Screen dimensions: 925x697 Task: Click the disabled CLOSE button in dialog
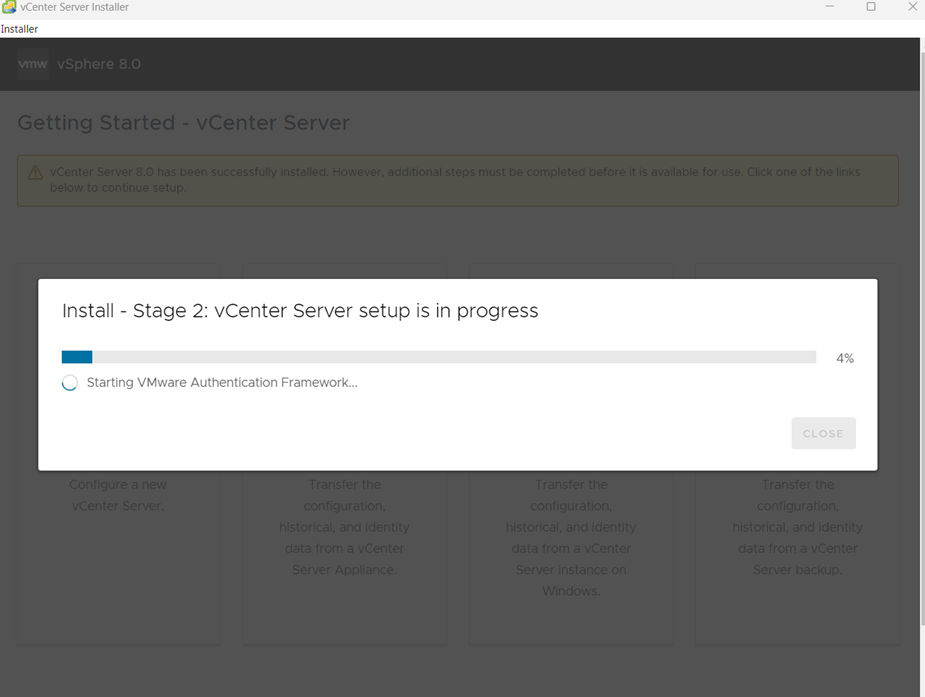click(823, 433)
